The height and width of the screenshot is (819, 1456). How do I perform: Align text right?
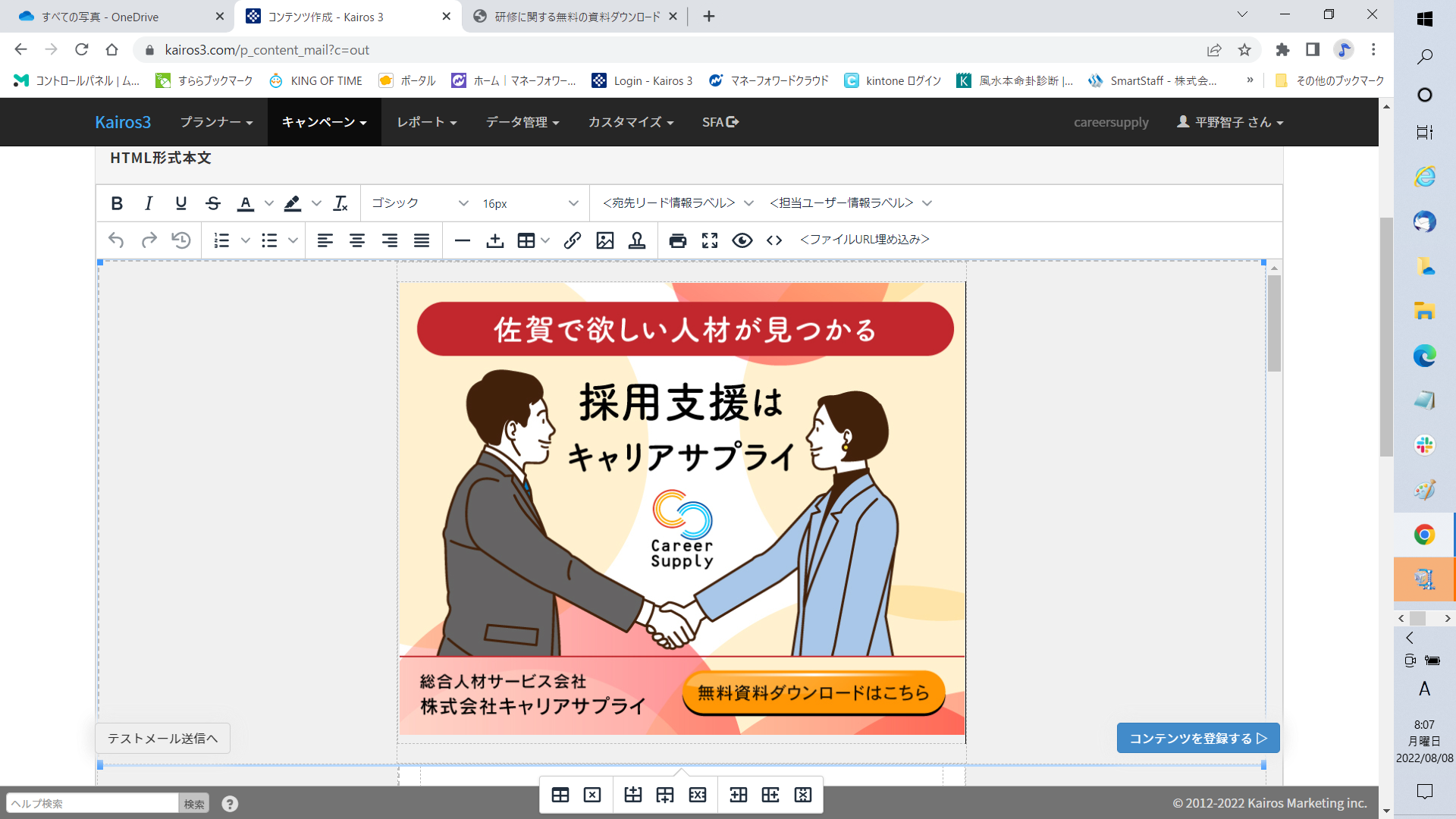[390, 240]
